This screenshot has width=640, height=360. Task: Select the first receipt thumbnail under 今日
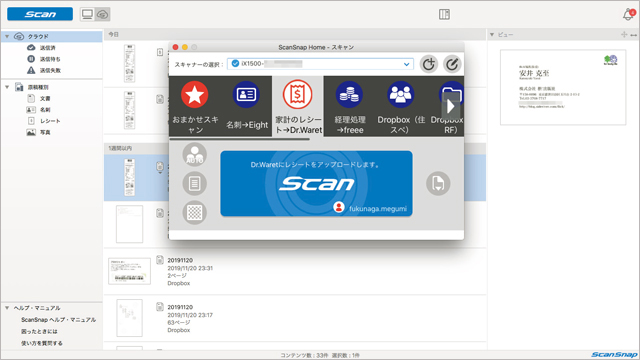129,63
